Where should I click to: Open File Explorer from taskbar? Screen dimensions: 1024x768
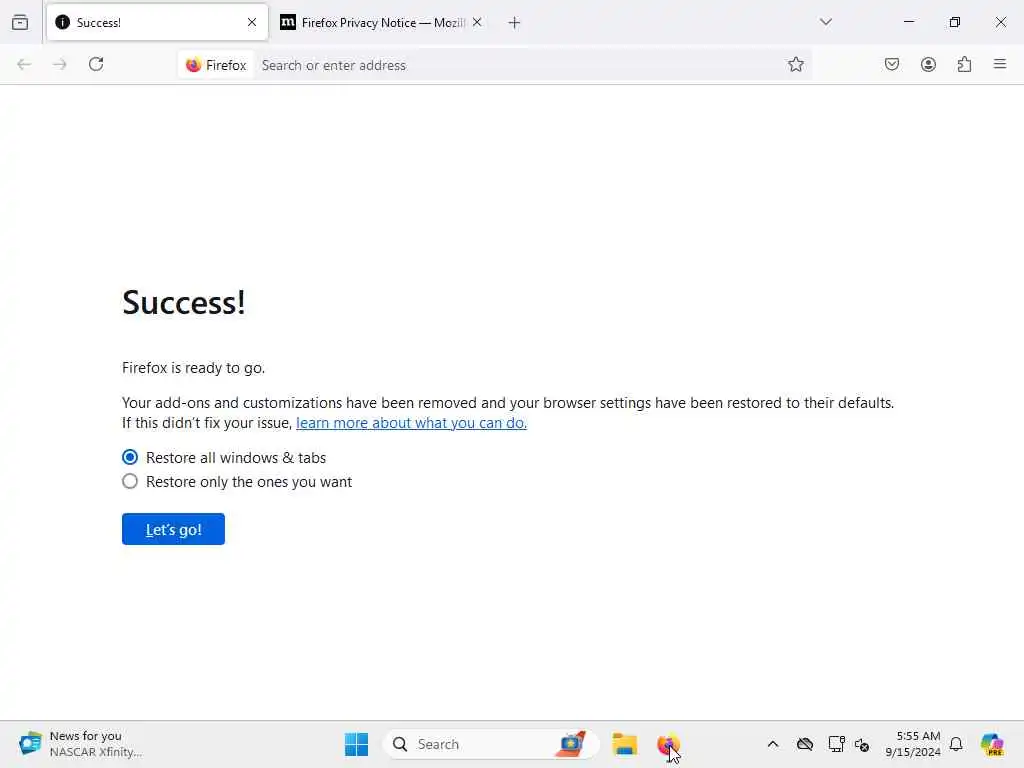(x=624, y=744)
